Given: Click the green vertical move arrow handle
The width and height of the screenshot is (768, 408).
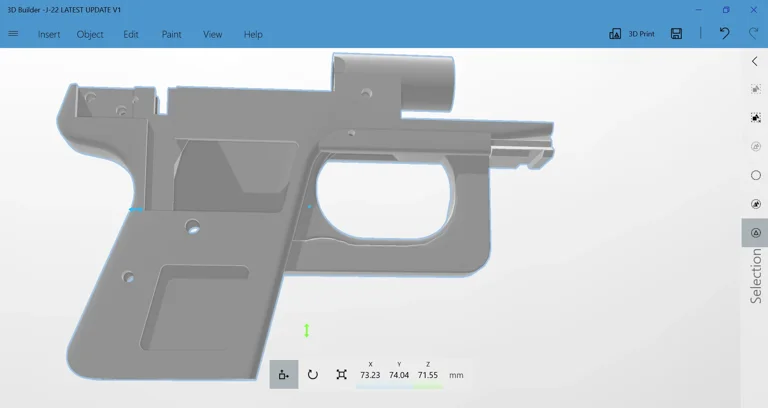Looking at the screenshot, I should (x=307, y=330).
